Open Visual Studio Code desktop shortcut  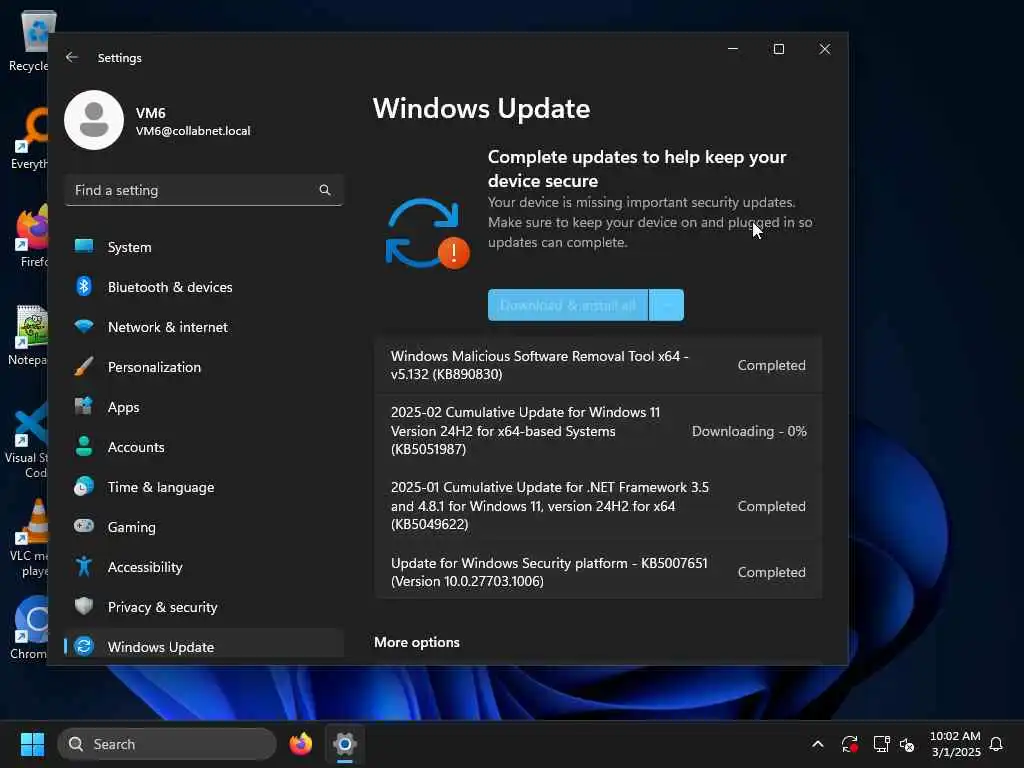(29, 440)
